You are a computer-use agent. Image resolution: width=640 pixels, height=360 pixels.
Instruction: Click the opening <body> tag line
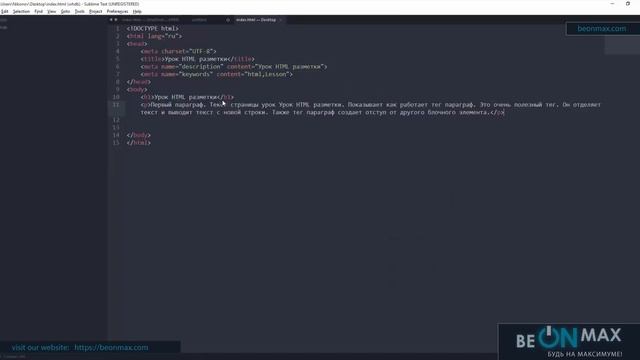click(x=137, y=89)
